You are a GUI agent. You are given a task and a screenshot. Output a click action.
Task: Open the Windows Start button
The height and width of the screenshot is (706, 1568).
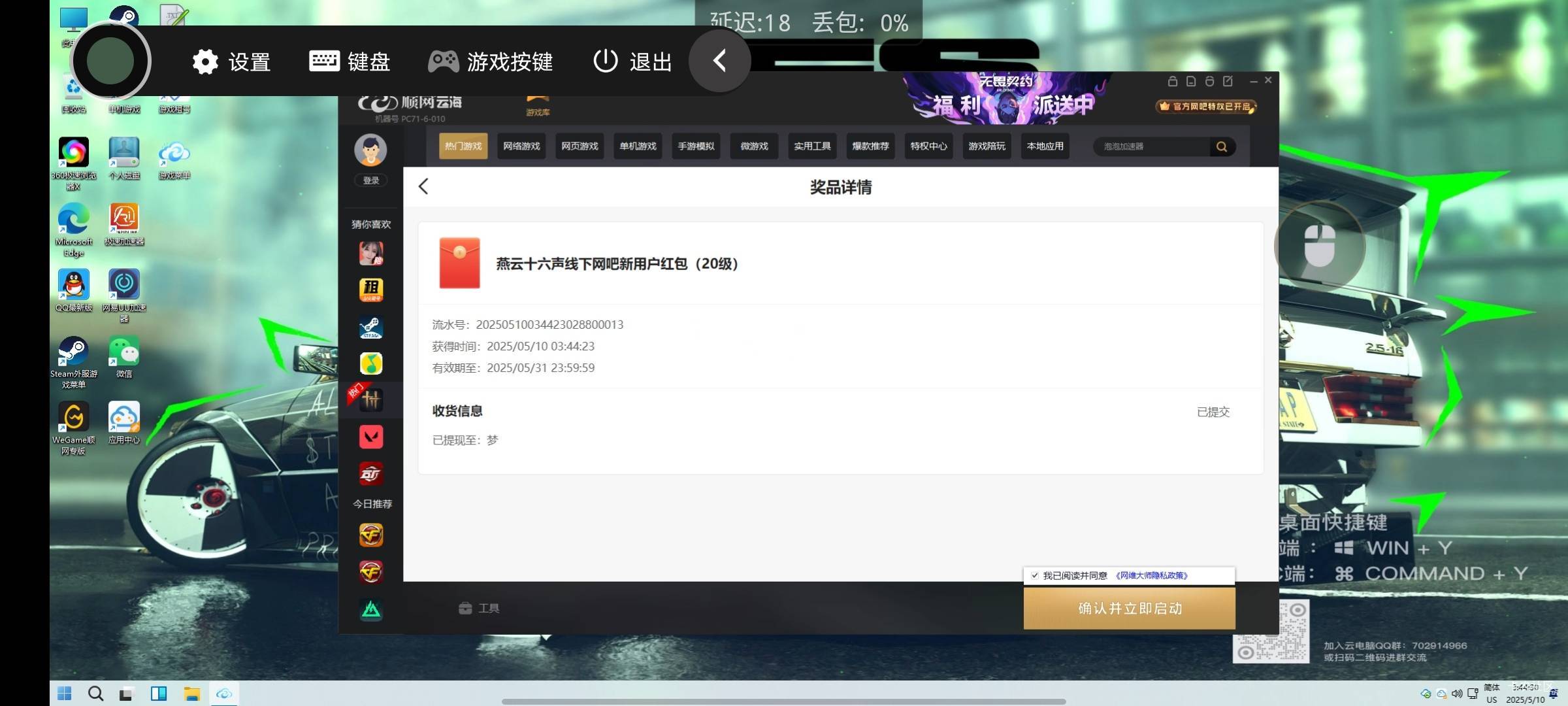coord(64,694)
